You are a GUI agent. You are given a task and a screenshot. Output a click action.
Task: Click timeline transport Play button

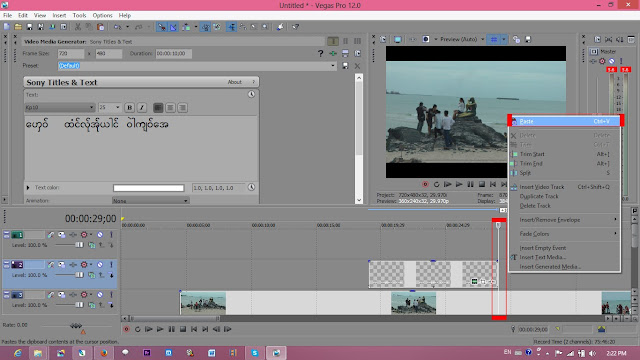160,329
